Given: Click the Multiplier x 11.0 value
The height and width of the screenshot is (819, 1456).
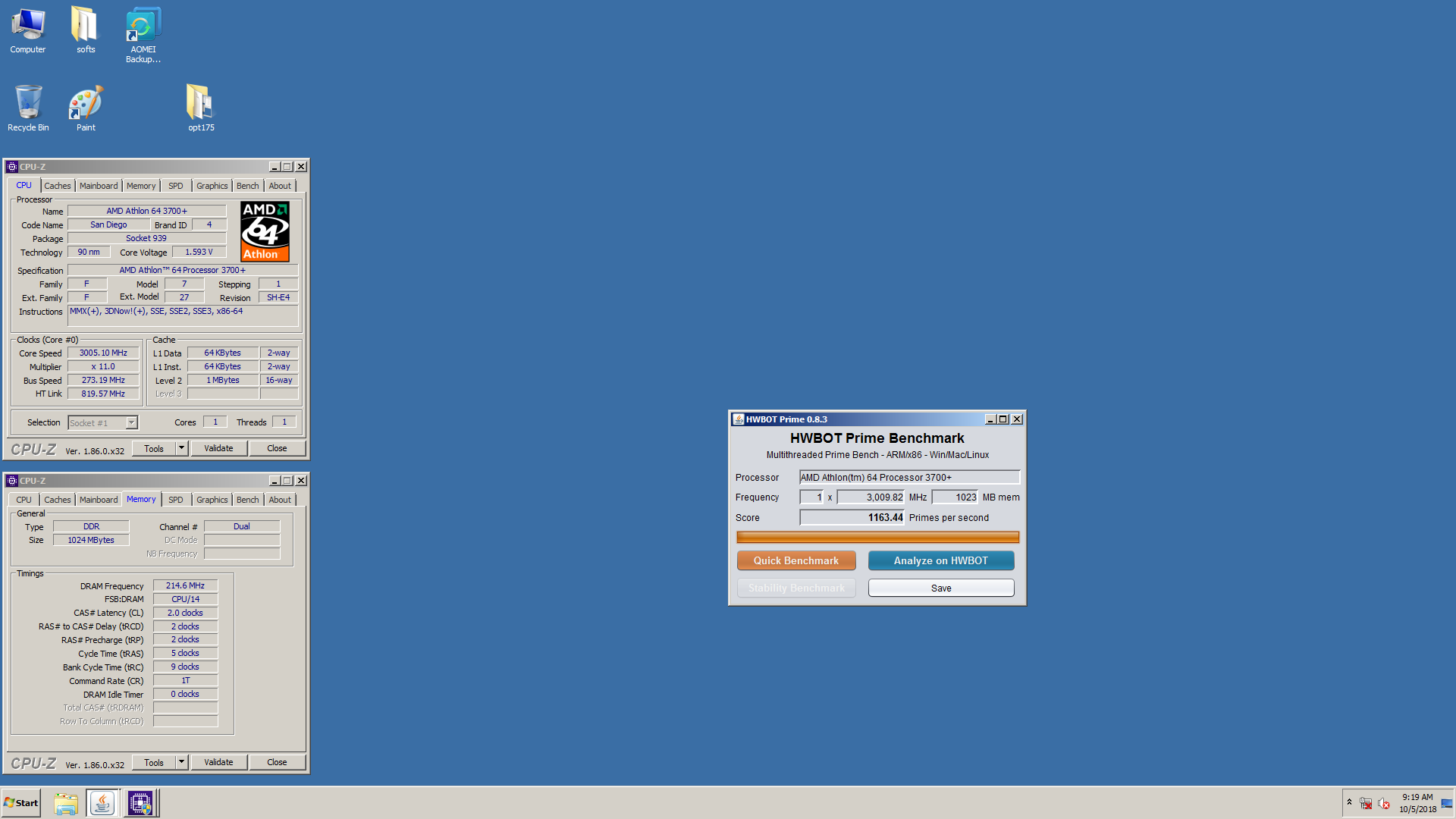Looking at the screenshot, I should [x=103, y=366].
